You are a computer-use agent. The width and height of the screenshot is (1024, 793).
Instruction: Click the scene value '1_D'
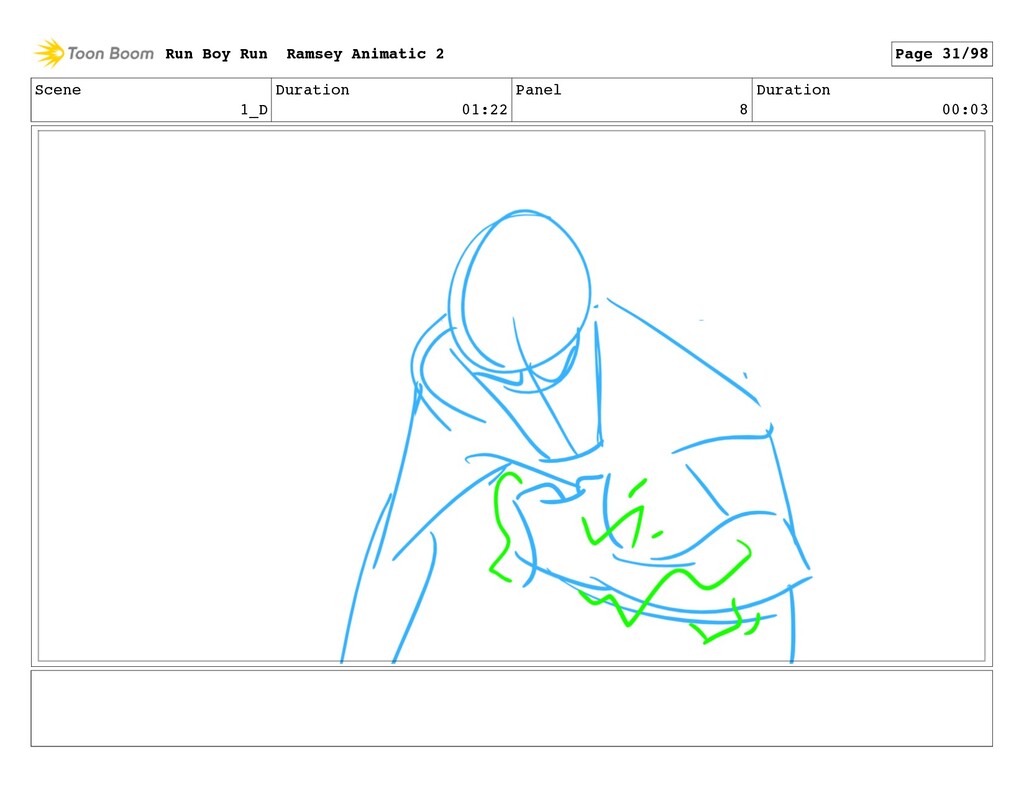(253, 110)
